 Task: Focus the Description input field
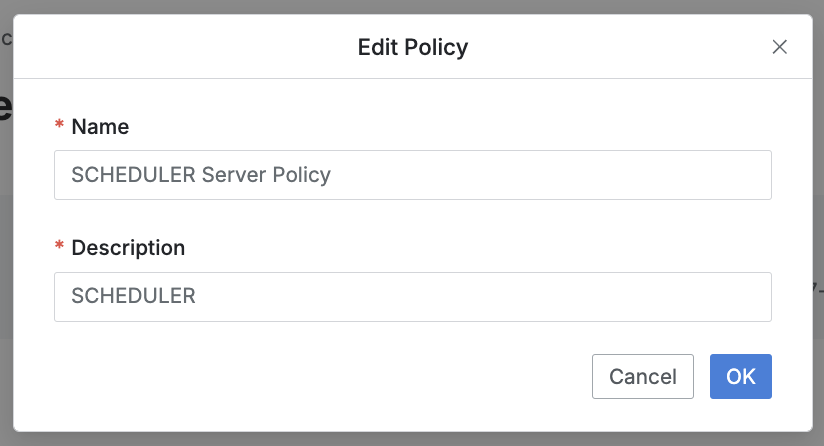[x=412, y=297]
